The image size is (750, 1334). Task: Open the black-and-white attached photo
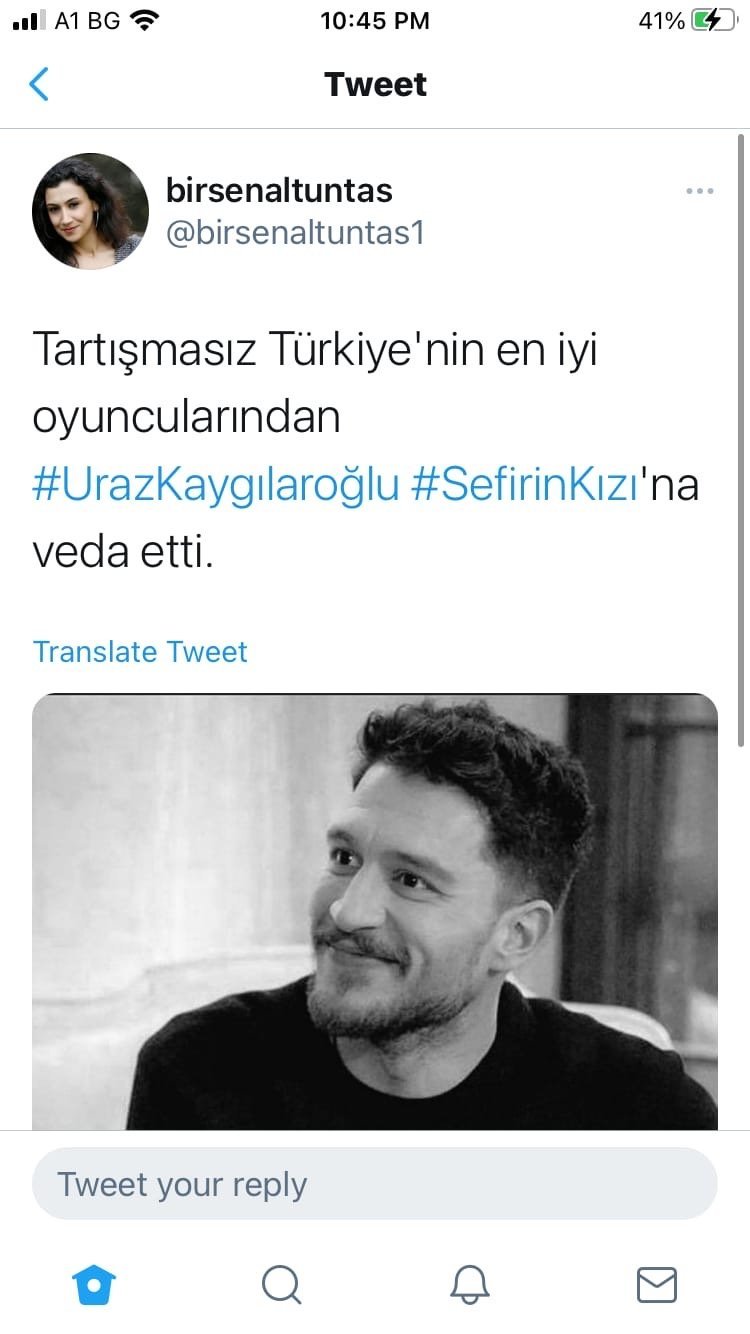375,912
